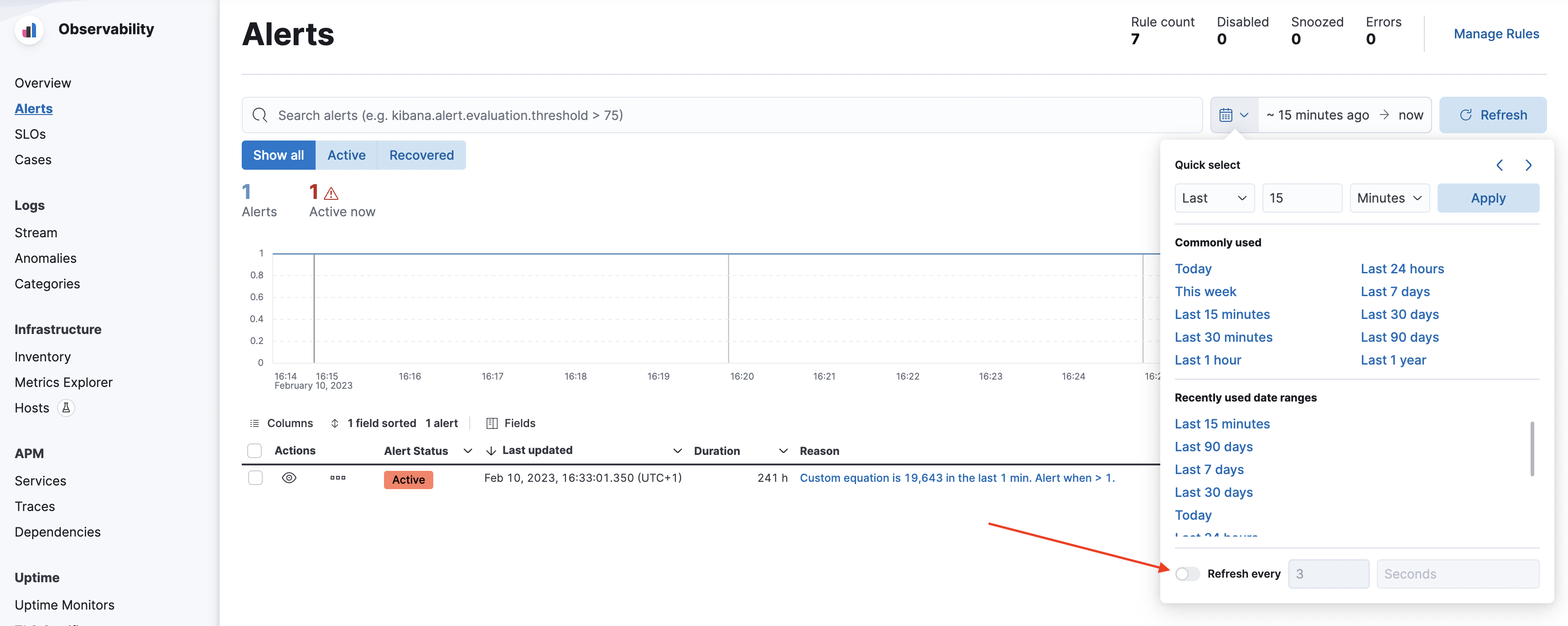Viewport: 1568px width, 626px height.
Task: Open the Last quick select dropdown
Action: pos(1215,197)
